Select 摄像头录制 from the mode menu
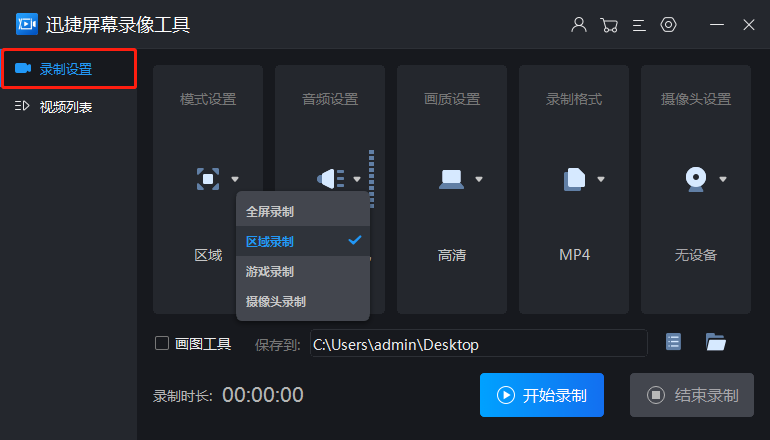Viewport: 770px width, 440px height. pos(303,301)
